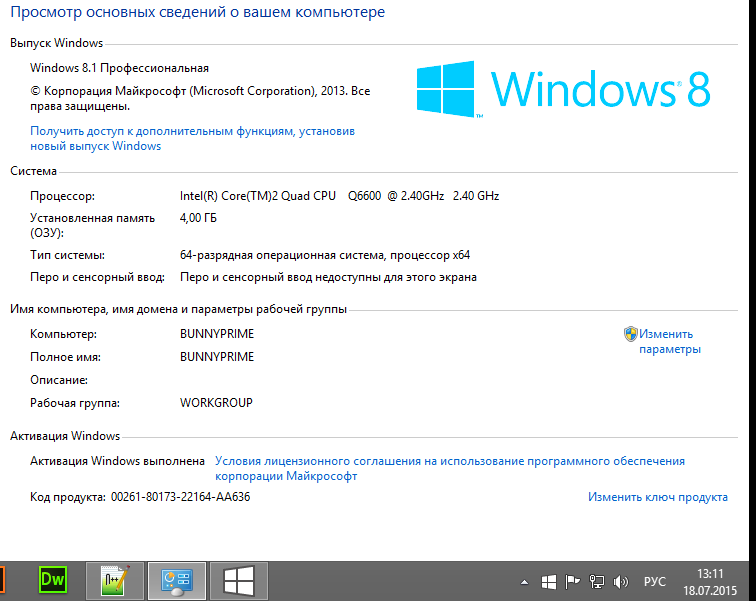The height and width of the screenshot is (601, 756).
Task: Click the speaker volume icon
Action: (x=620, y=581)
